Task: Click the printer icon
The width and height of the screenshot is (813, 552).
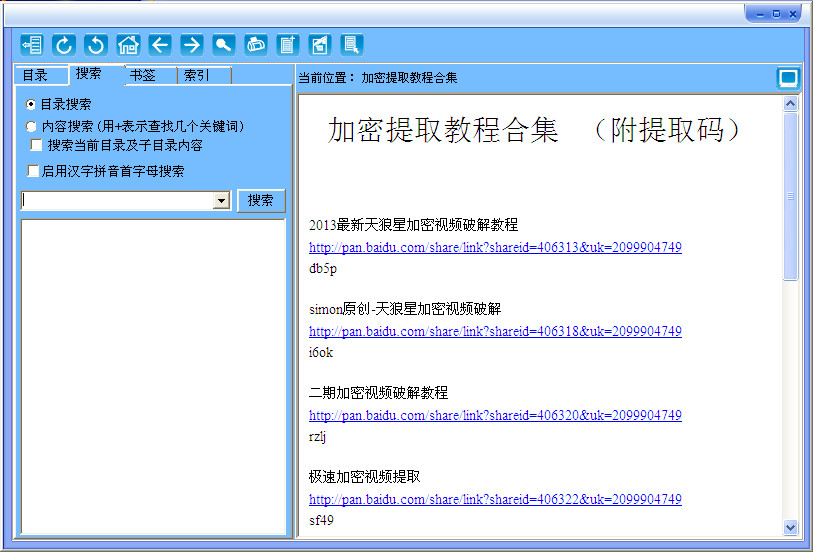Action: [256, 45]
